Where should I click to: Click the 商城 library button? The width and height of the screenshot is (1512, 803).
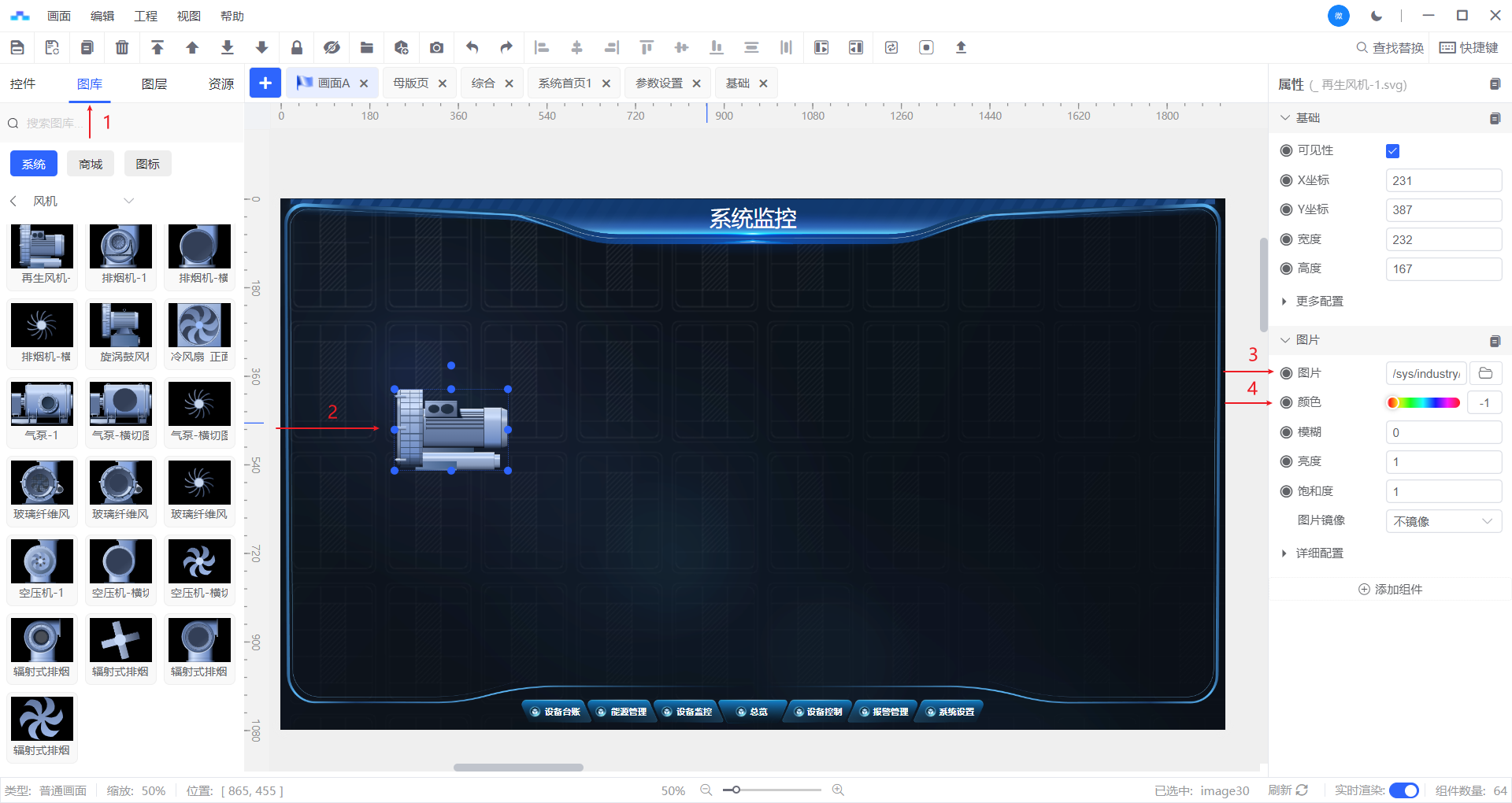click(x=91, y=165)
